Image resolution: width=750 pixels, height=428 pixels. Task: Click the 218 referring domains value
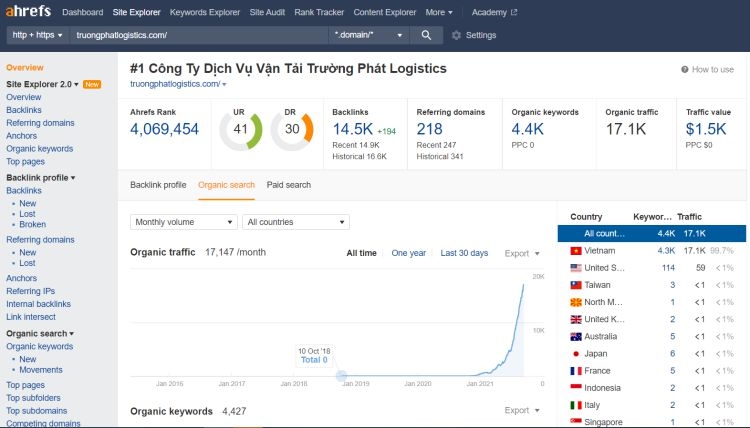[429, 129]
